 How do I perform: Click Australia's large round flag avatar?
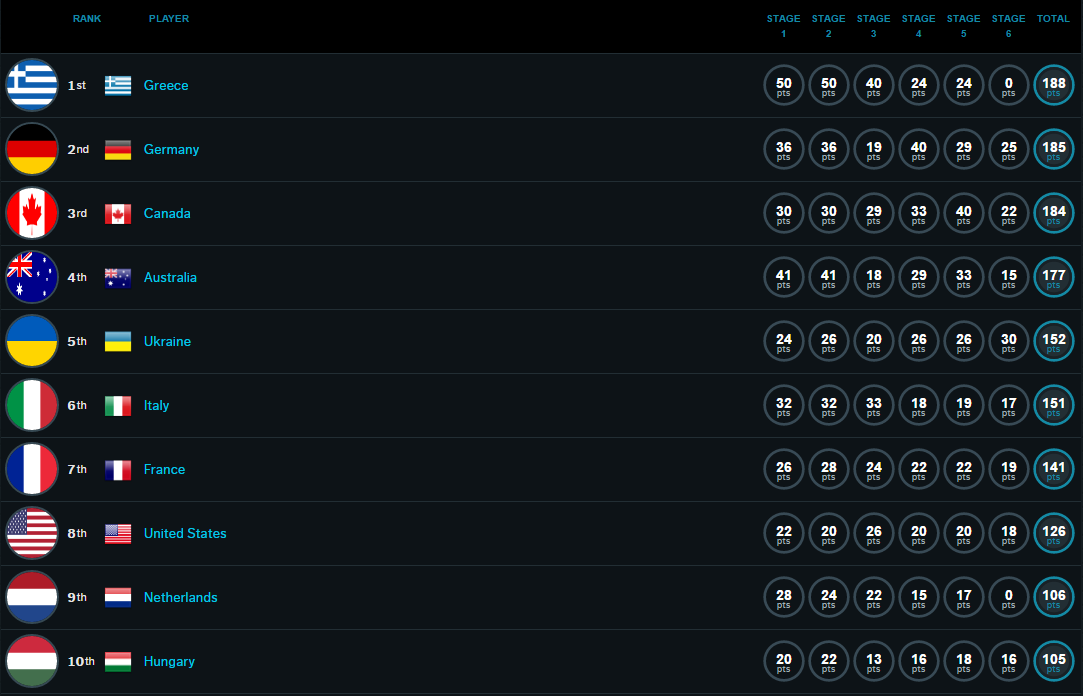[32, 277]
